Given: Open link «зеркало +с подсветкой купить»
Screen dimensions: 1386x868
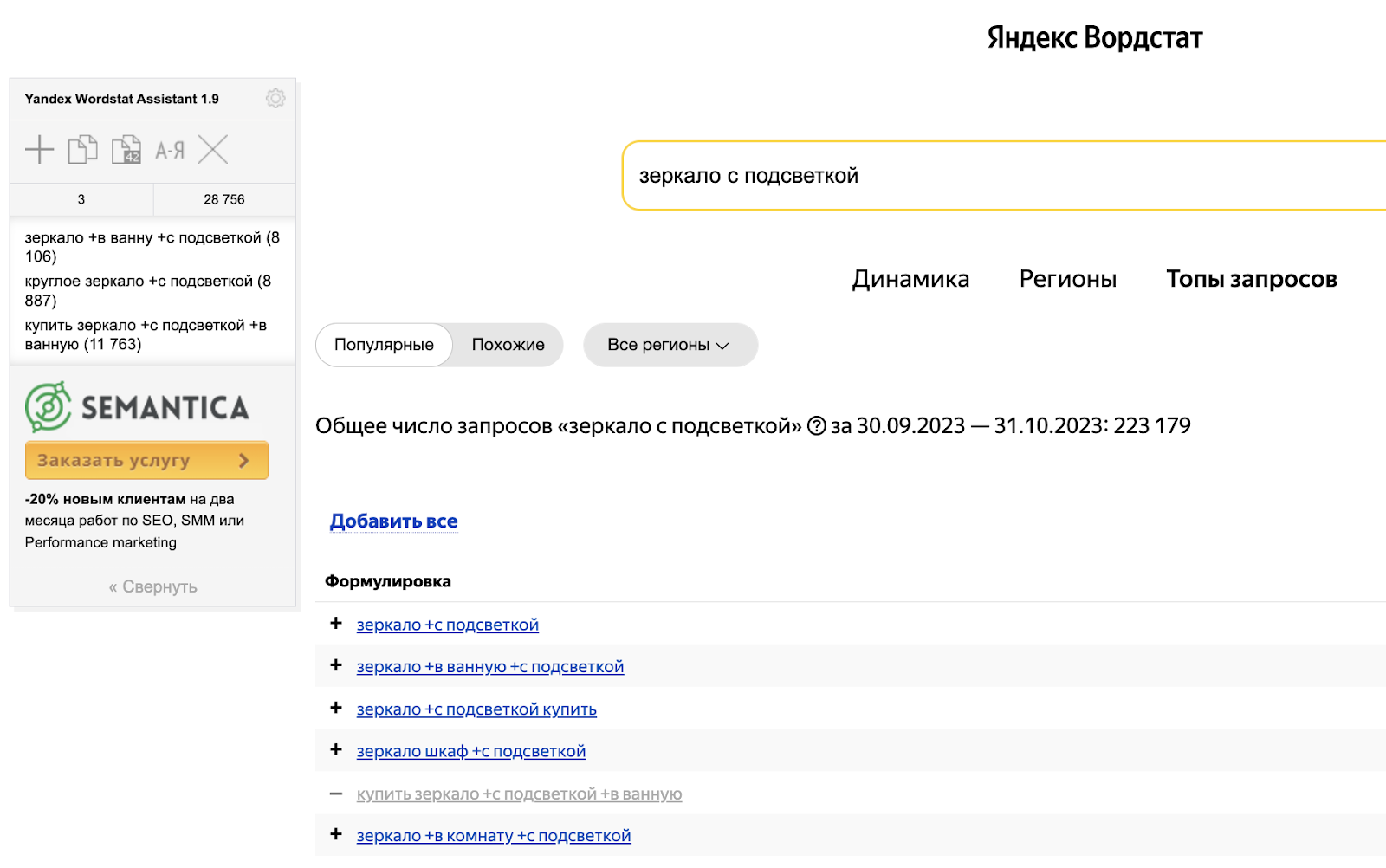Looking at the screenshot, I should click(x=476, y=709).
